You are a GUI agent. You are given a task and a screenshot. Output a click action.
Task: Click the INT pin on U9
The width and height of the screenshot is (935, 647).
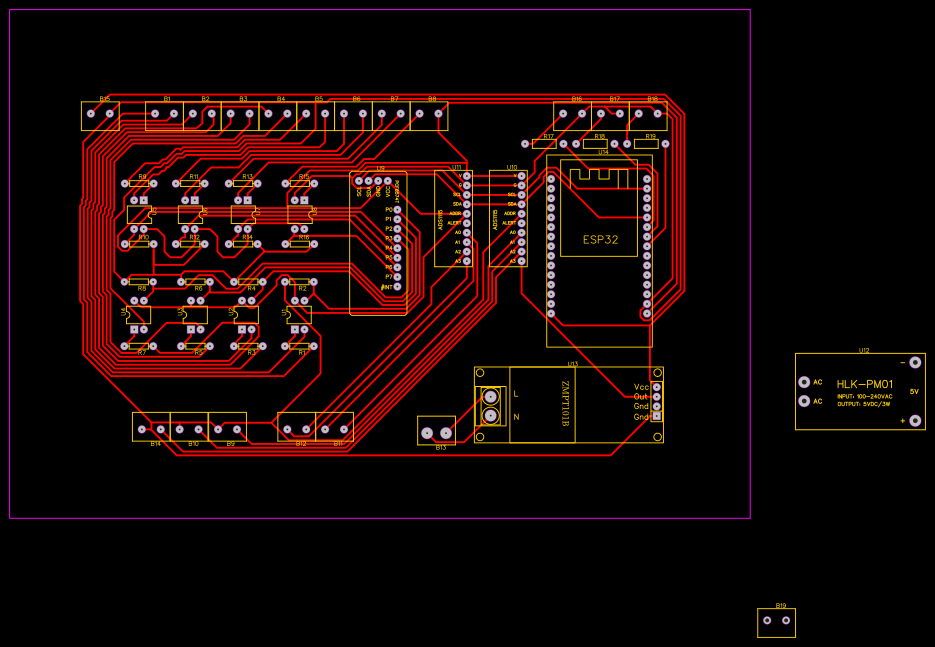[397, 286]
